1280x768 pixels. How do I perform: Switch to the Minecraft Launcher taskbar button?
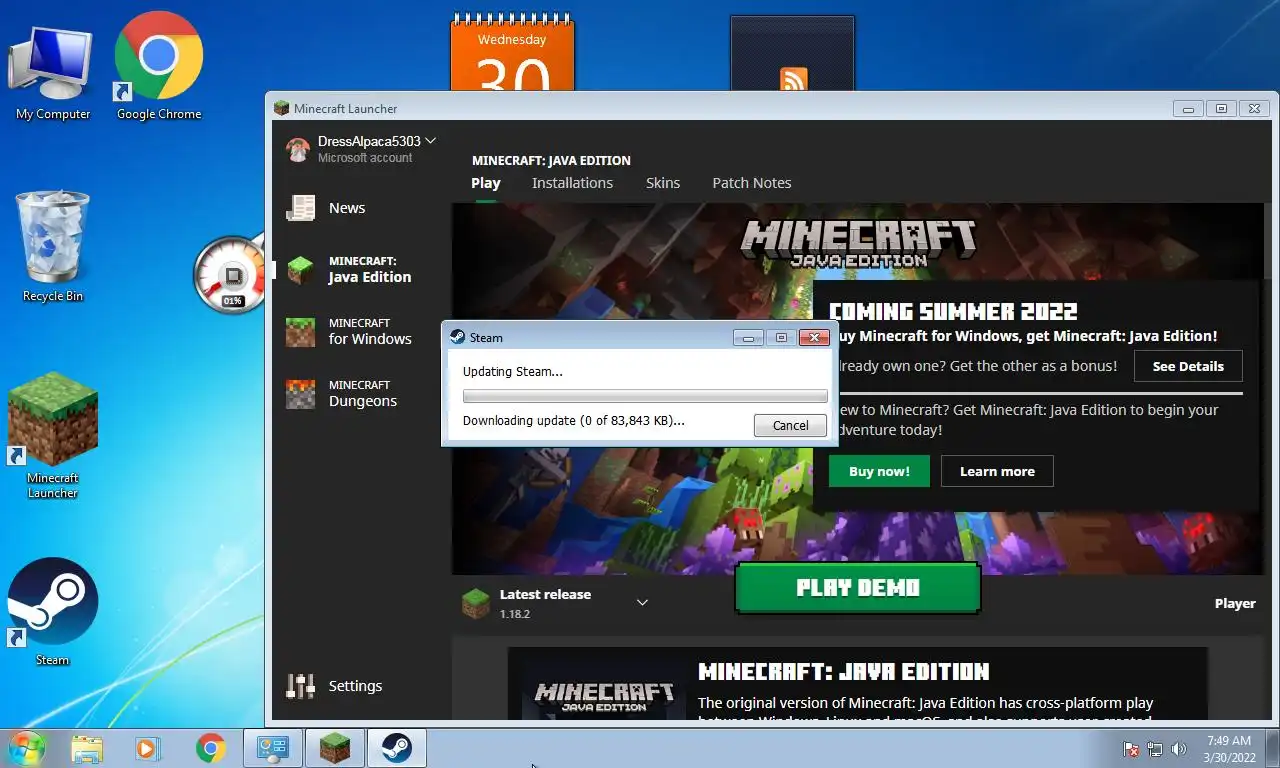[x=335, y=749]
